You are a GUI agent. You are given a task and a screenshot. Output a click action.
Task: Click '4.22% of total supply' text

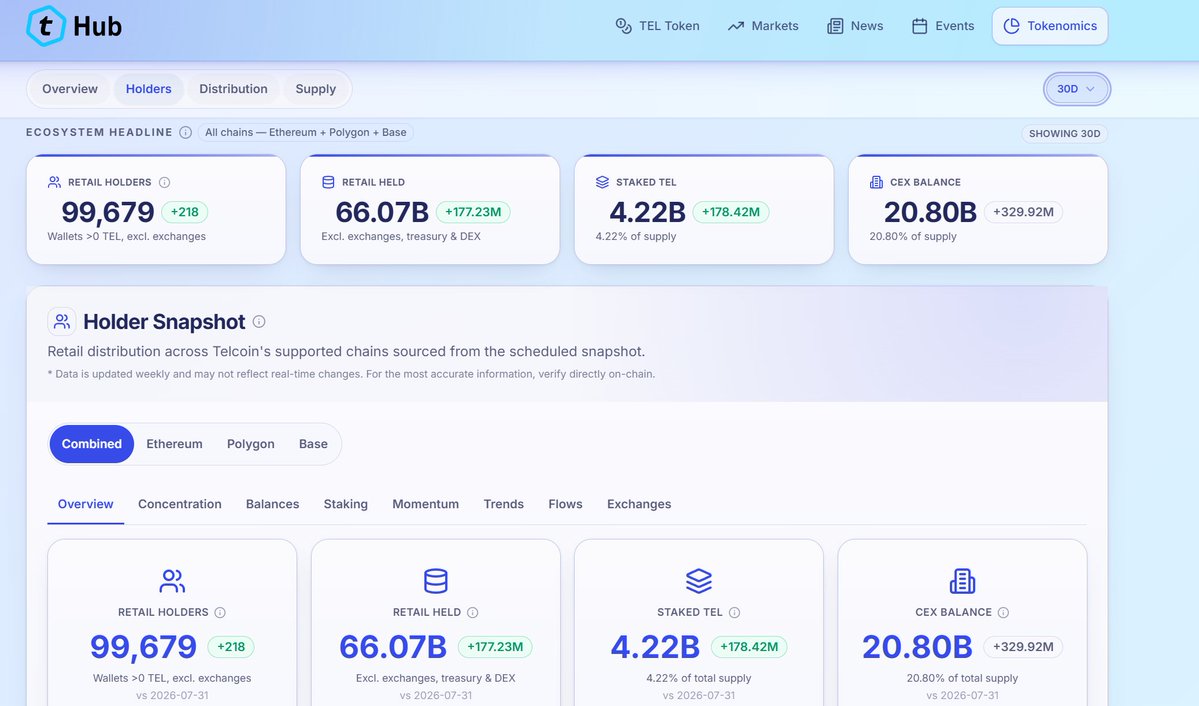click(699, 678)
